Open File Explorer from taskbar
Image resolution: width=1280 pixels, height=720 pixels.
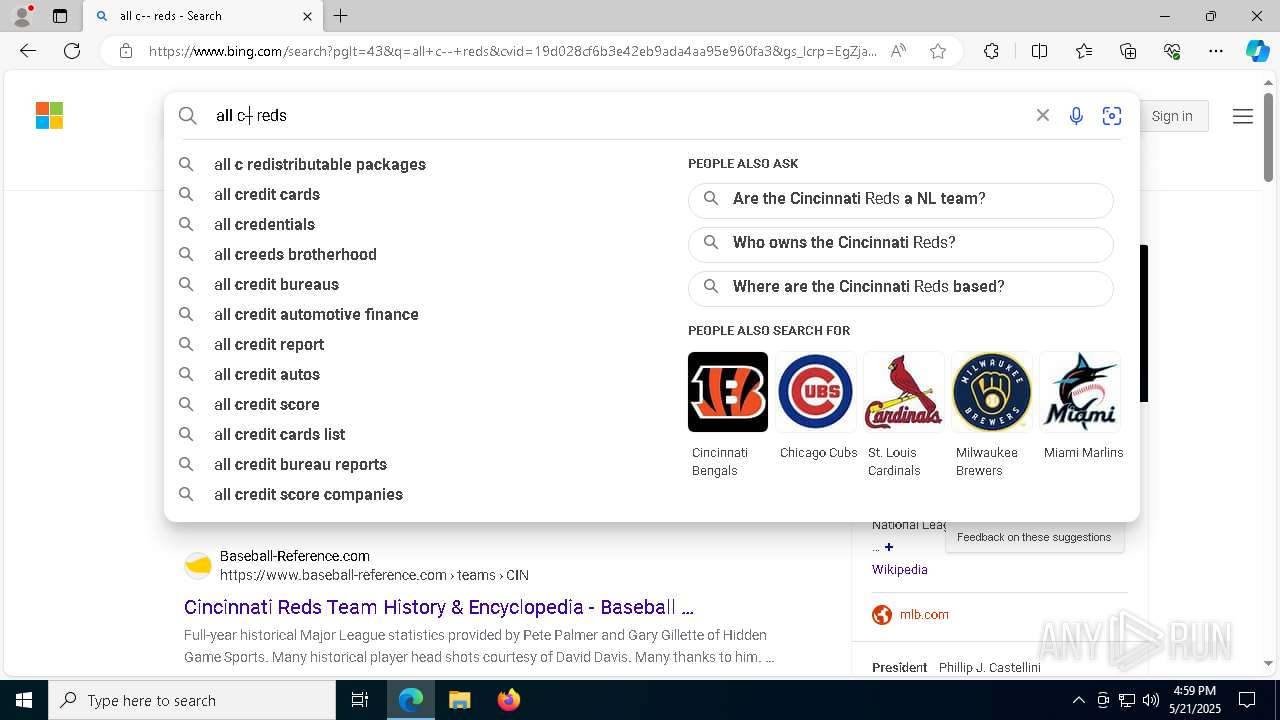coord(459,700)
